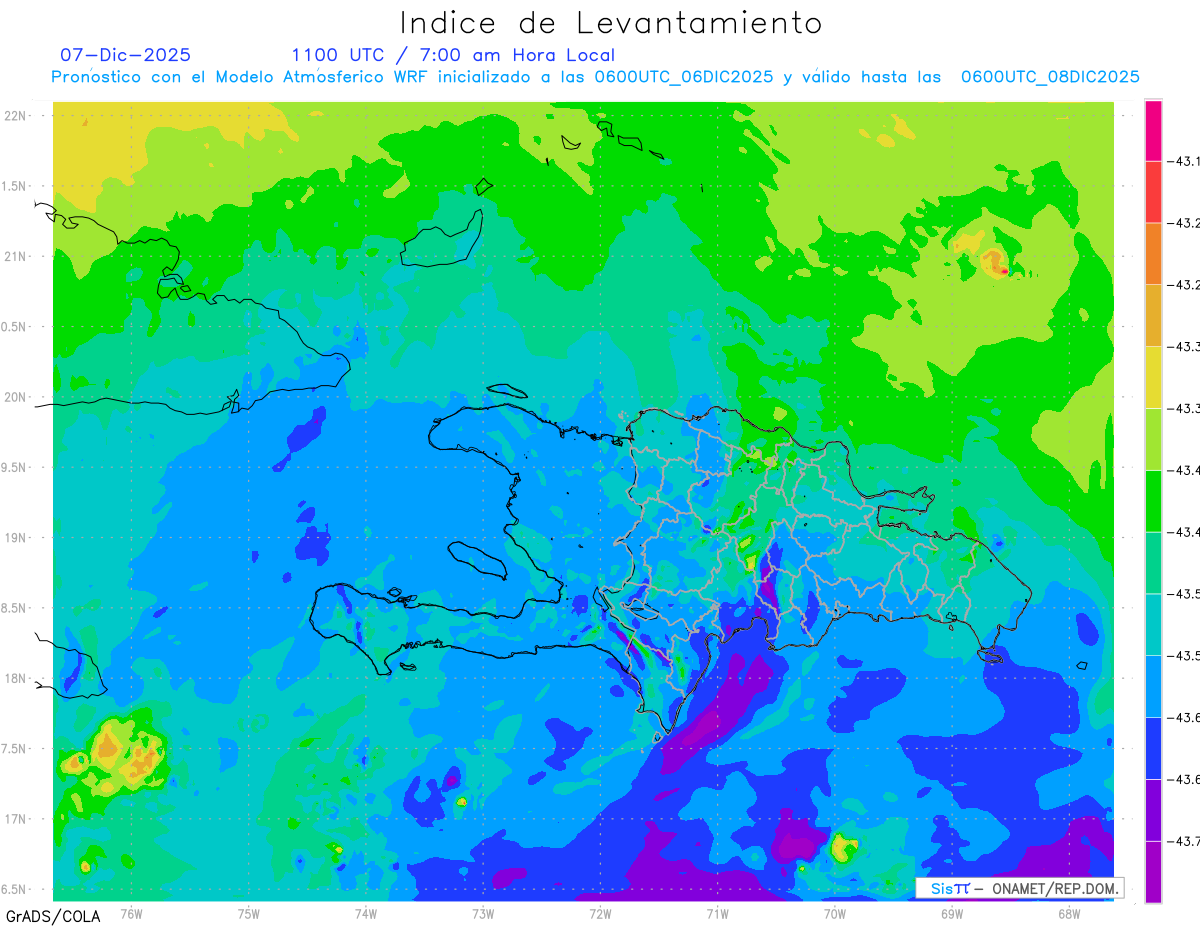Click the "1100 UTC / 7:00 am Hora Local" text
The height and width of the screenshot is (927, 1200).
coord(453,55)
